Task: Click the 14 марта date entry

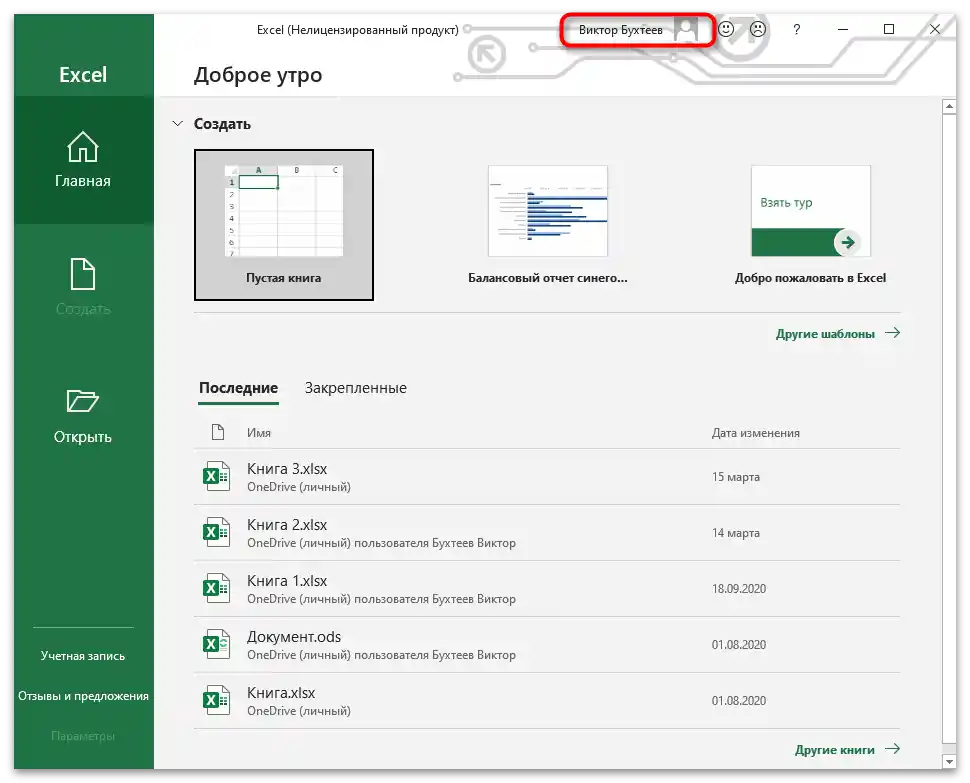Action: click(x=736, y=533)
